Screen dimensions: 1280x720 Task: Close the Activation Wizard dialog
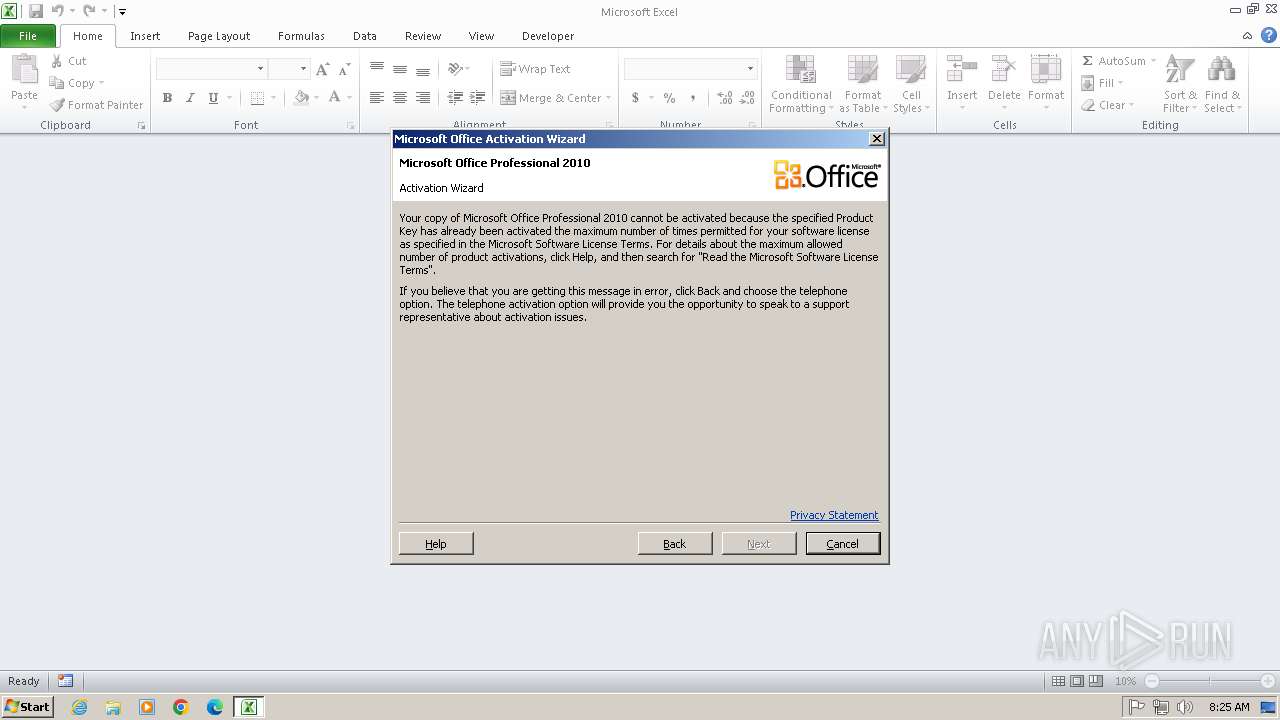point(877,139)
